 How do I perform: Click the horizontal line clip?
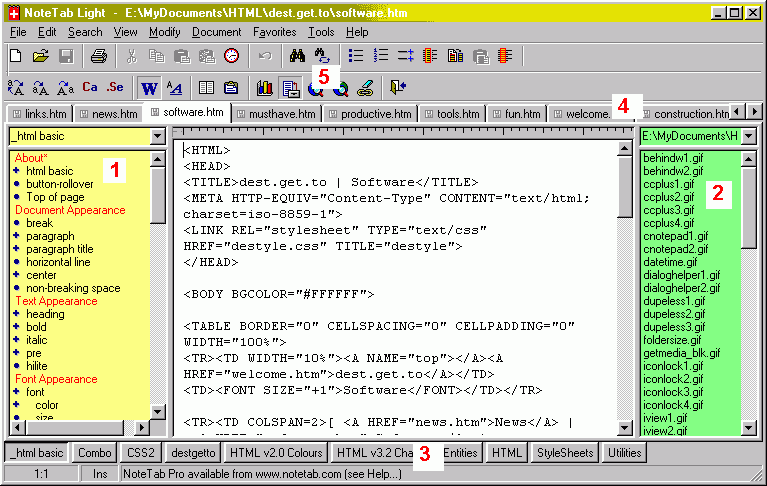pyautogui.click(x=58, y=262)
